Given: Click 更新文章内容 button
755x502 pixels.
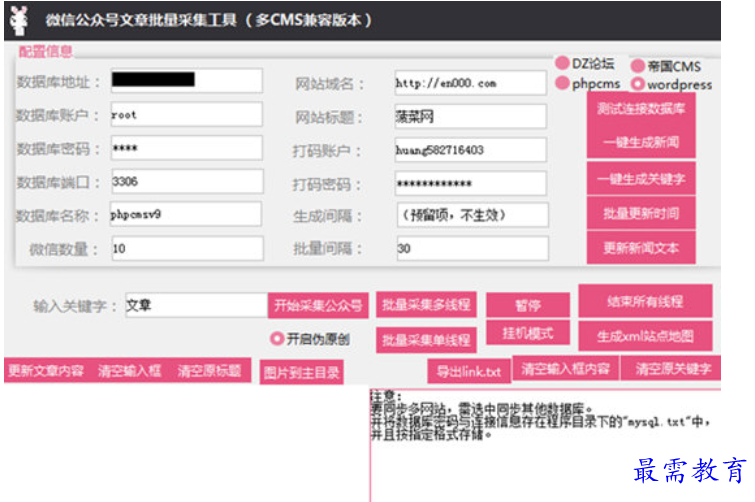Looking at the screenshot, I should pos(46,371).
